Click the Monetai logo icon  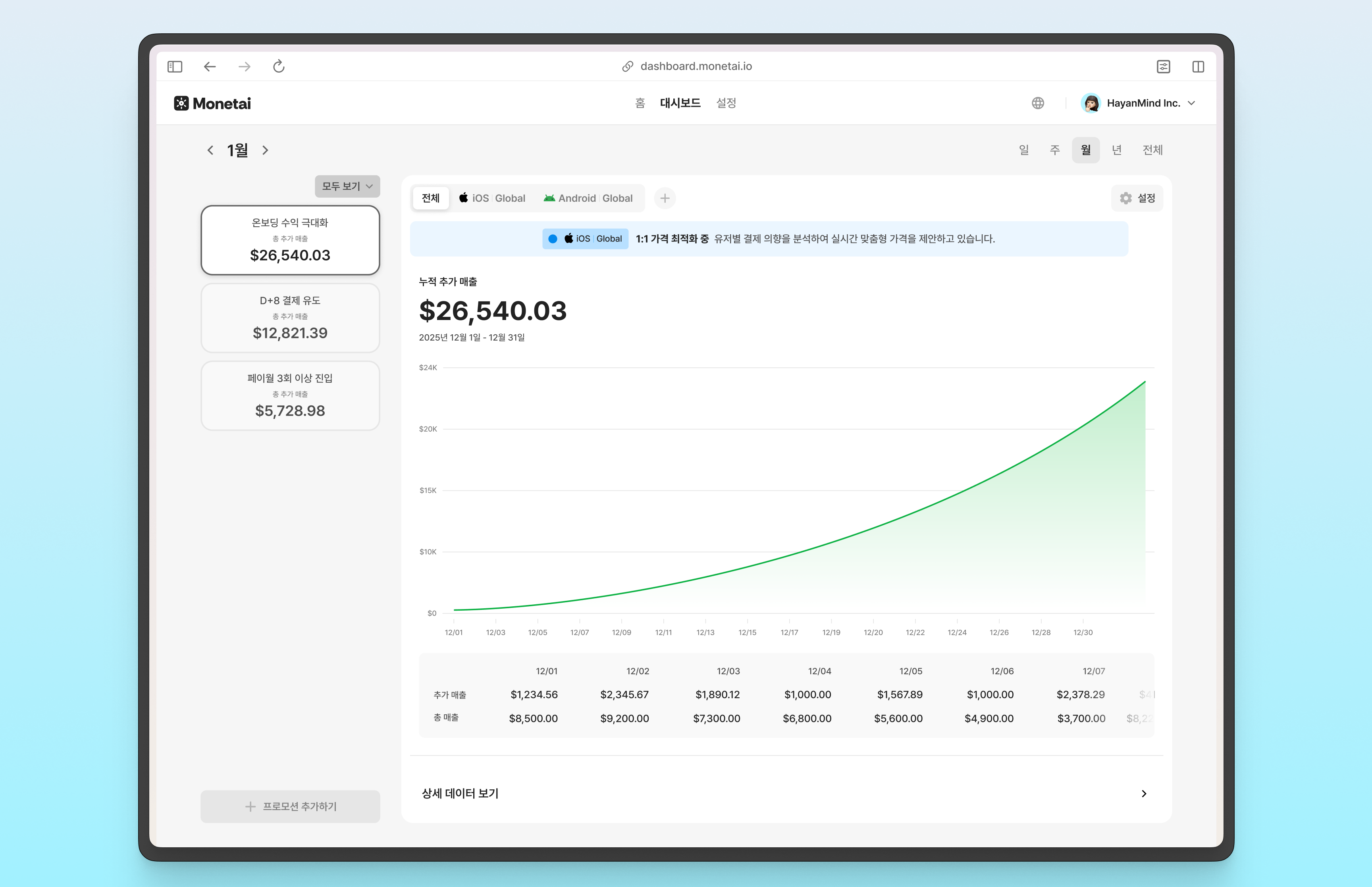pyautogui.click(x=181, y=103)
